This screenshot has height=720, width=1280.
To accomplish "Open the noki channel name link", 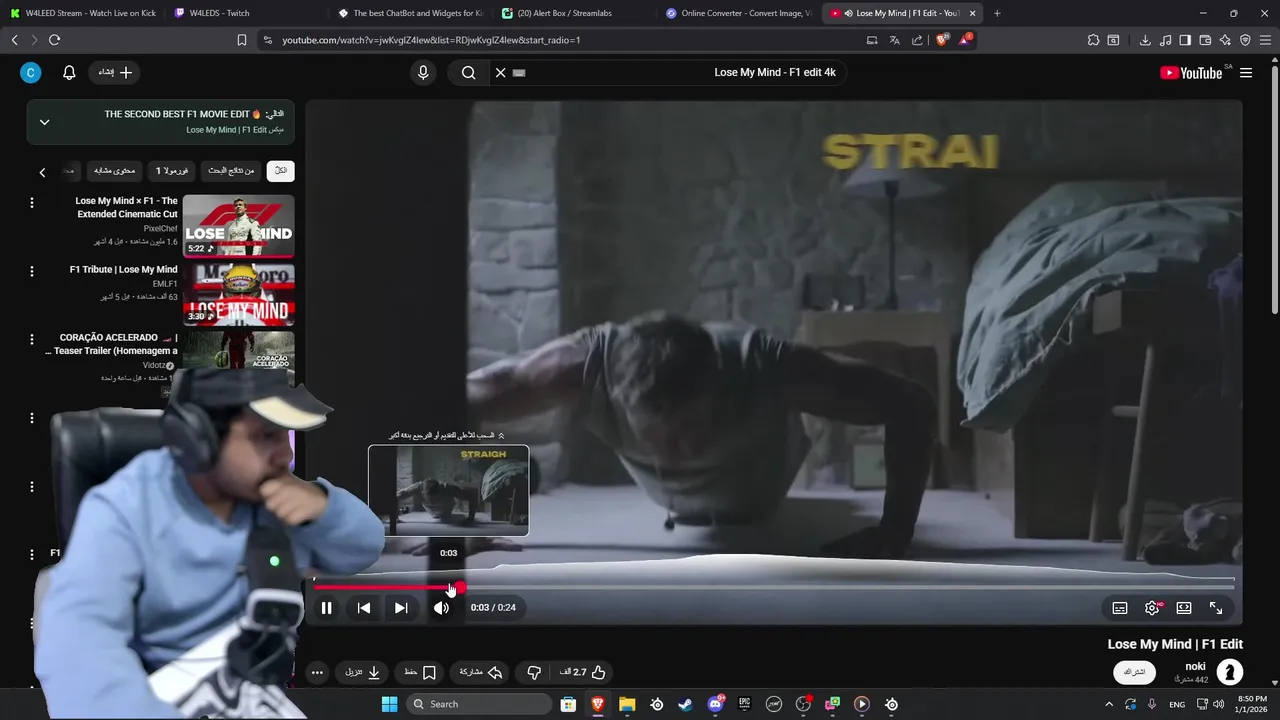I will [x=1195, y=666].
